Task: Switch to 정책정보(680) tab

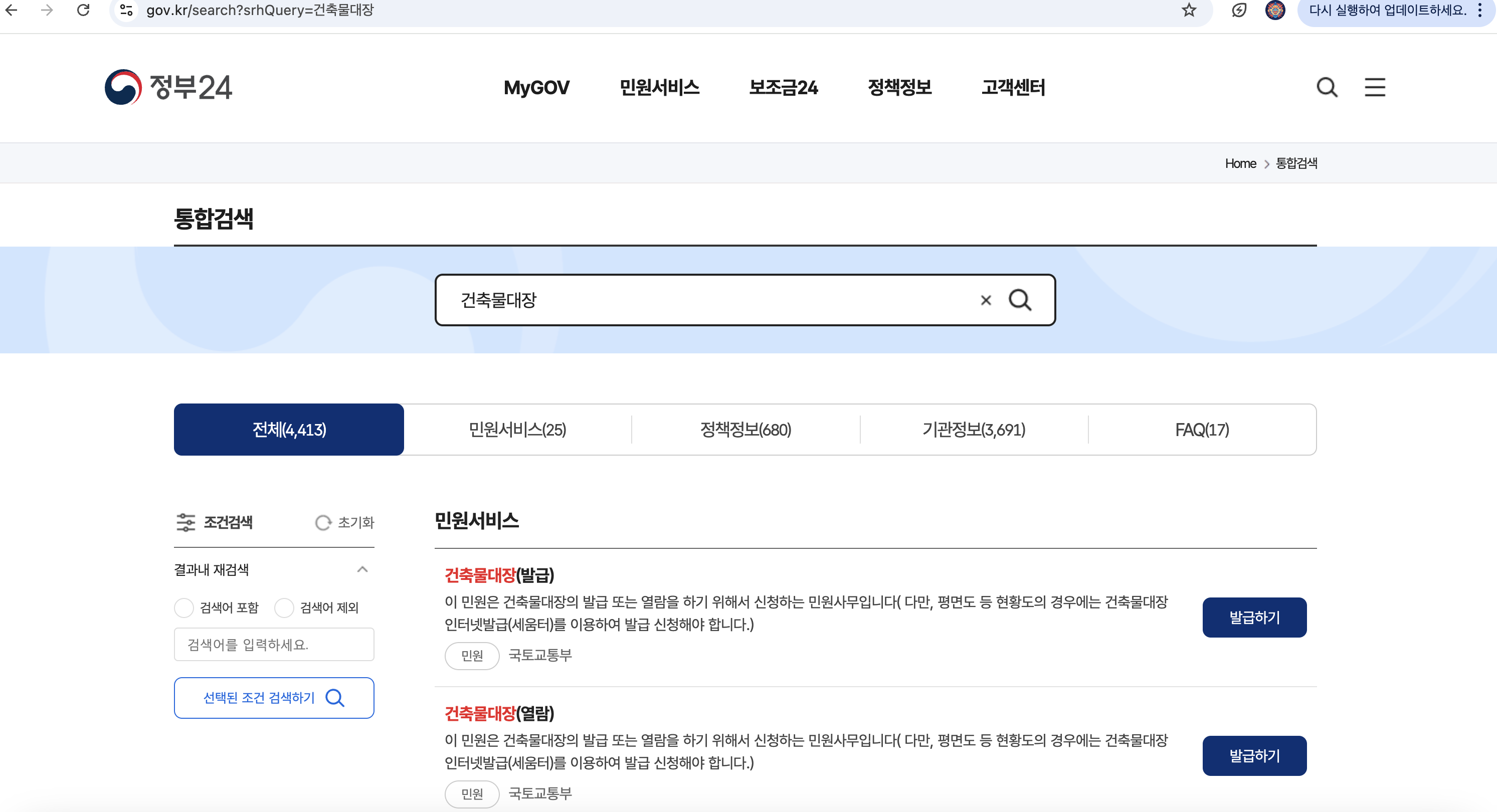Action: pos(745,430)
